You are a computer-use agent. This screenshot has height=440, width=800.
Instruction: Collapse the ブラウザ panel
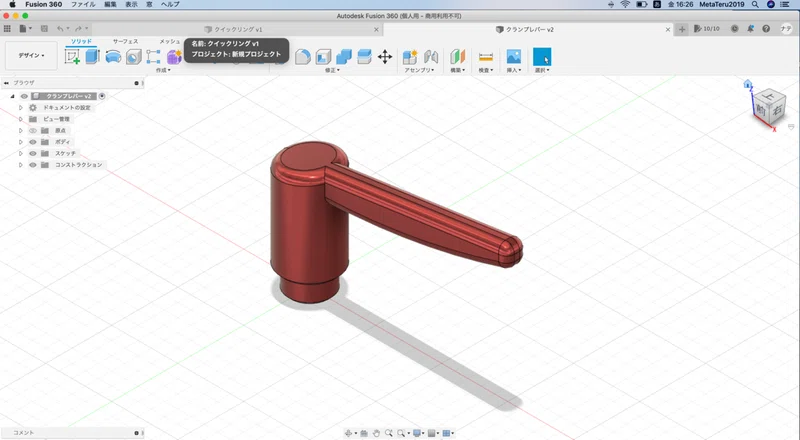point(6,83)
